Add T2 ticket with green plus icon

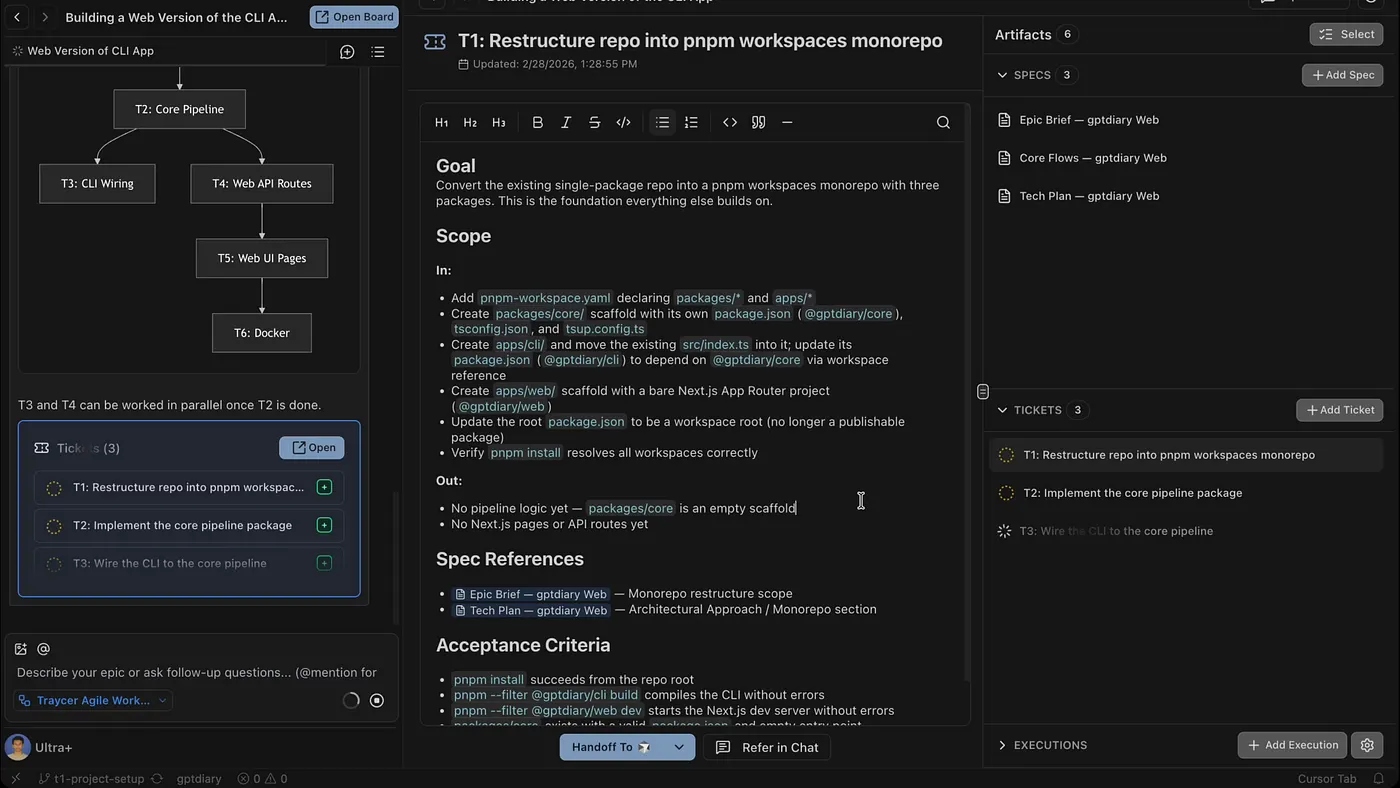(324, 525)
